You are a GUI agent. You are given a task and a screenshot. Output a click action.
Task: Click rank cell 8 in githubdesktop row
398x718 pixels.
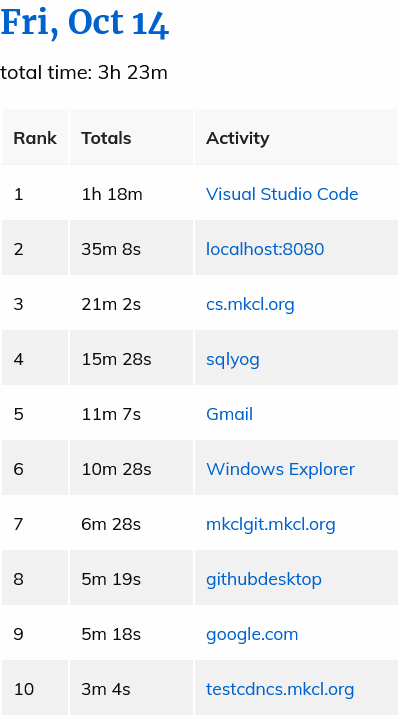[35, 577]
